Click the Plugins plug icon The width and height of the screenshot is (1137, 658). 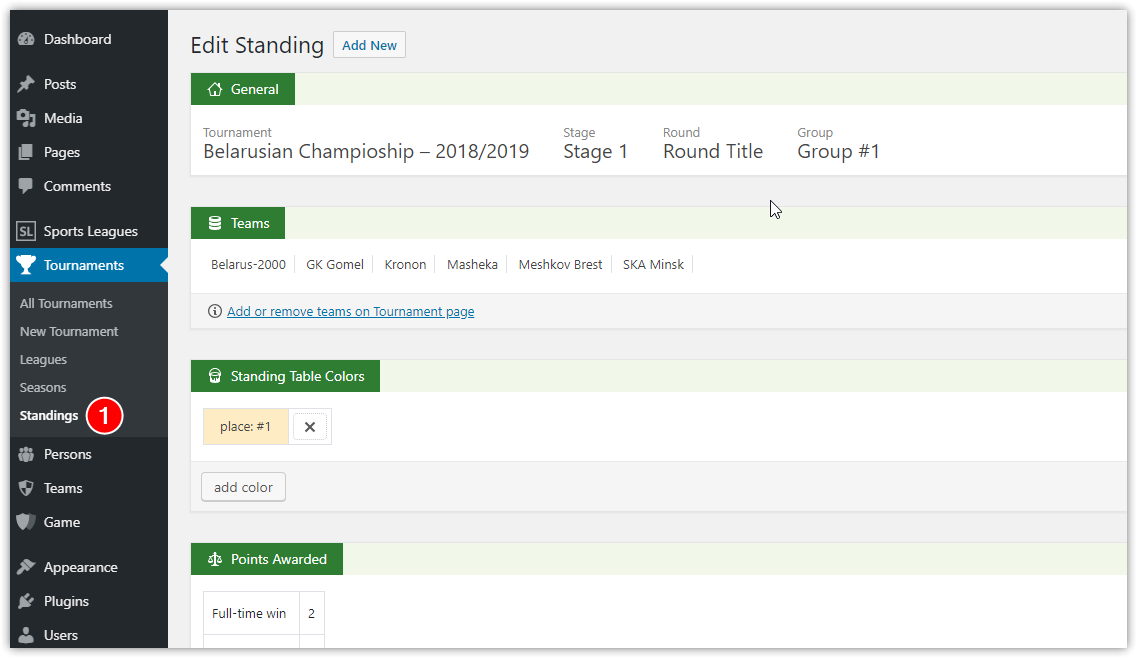click(x=27, y=602)
